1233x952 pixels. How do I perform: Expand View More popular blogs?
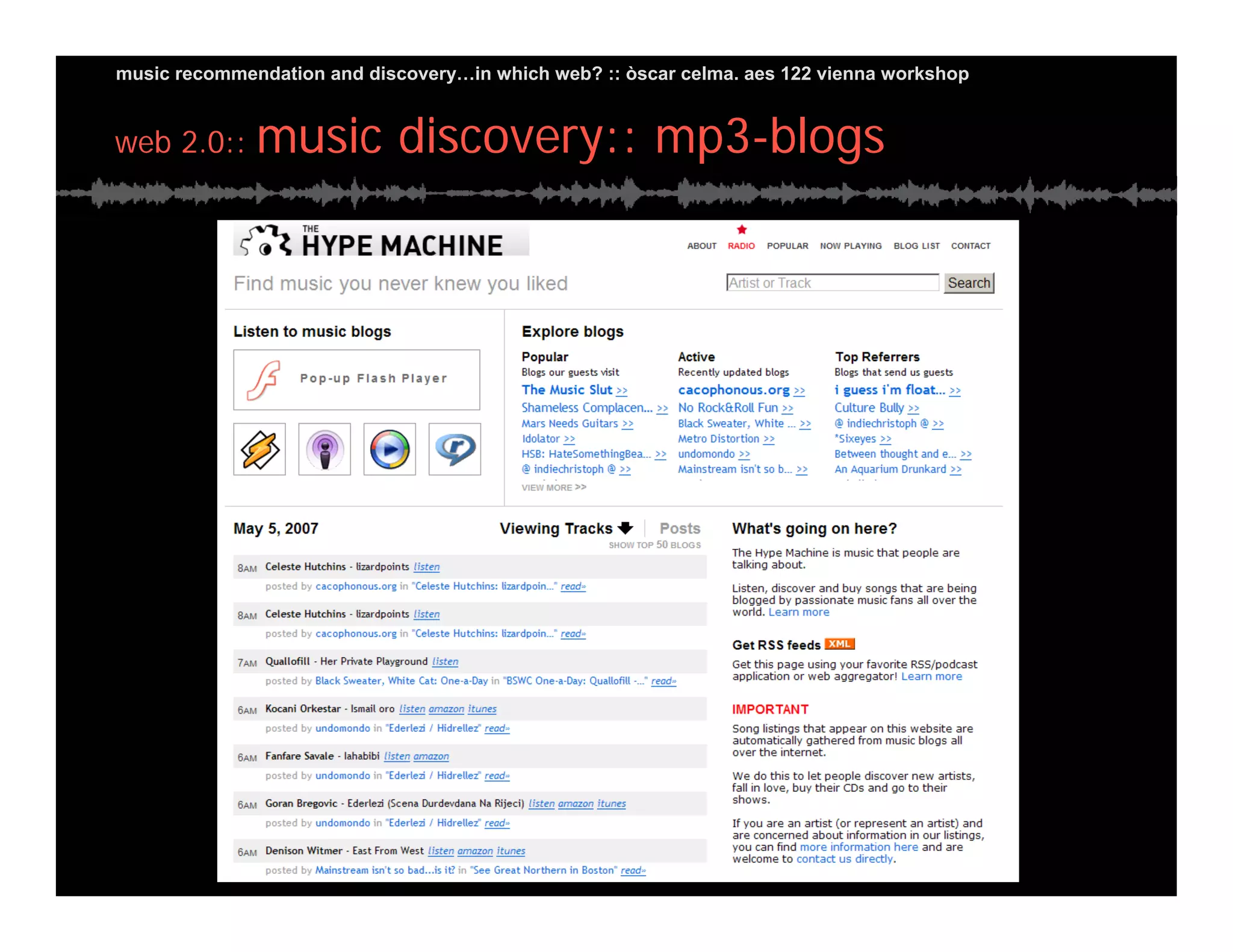(554, 487)
